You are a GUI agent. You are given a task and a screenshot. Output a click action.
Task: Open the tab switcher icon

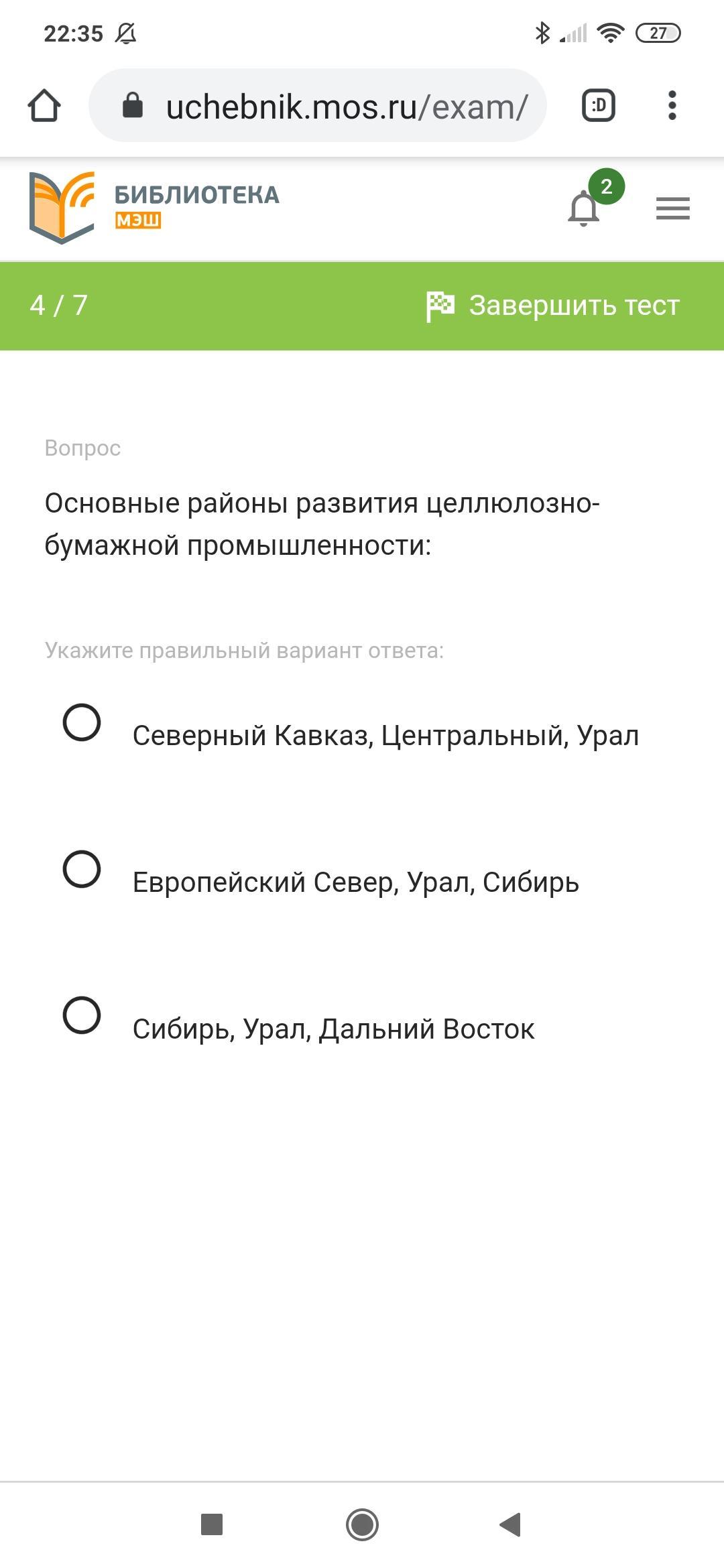click(x=598, y=105)
